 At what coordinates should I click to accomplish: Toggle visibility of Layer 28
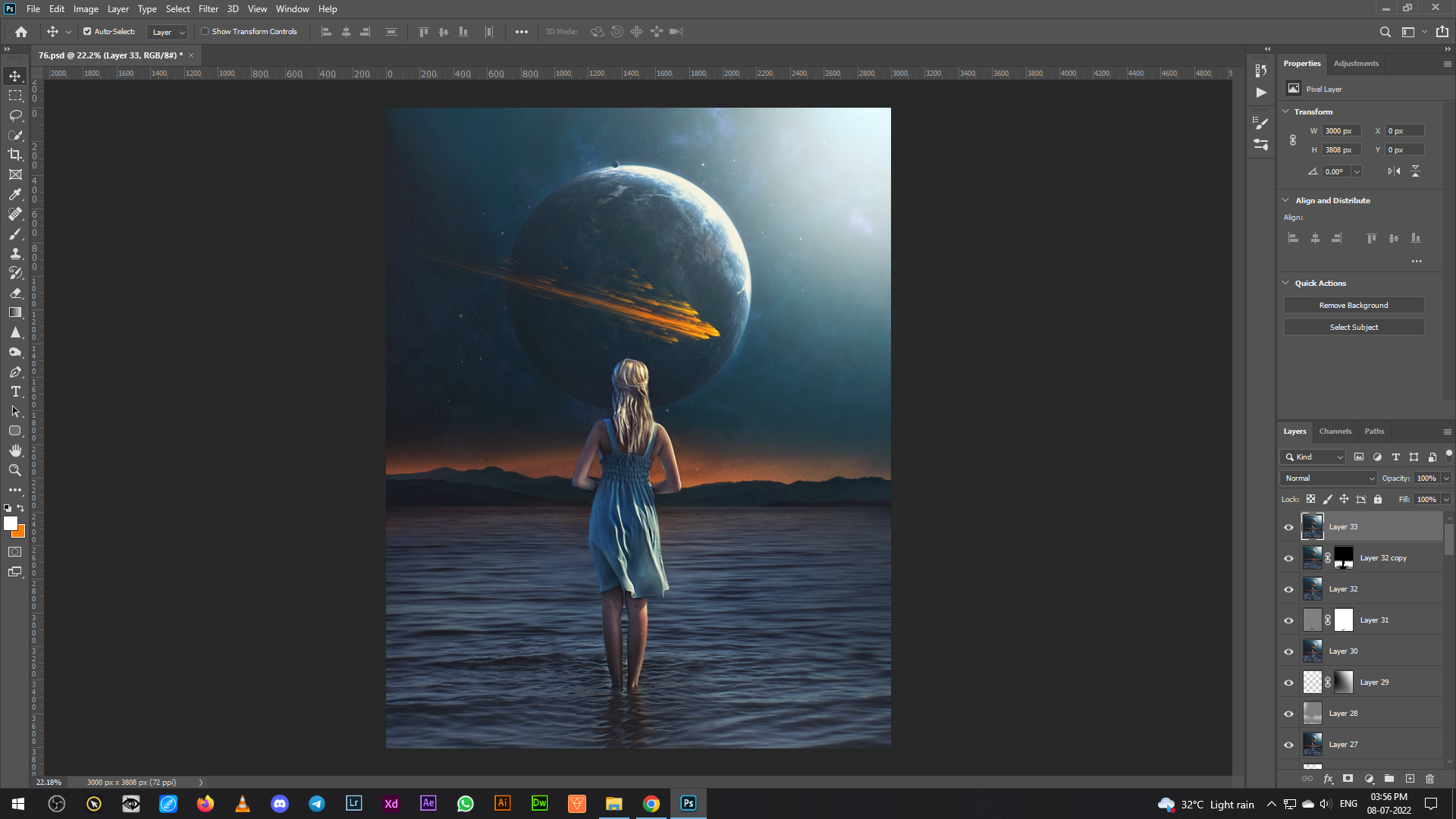pos(1288,714)
